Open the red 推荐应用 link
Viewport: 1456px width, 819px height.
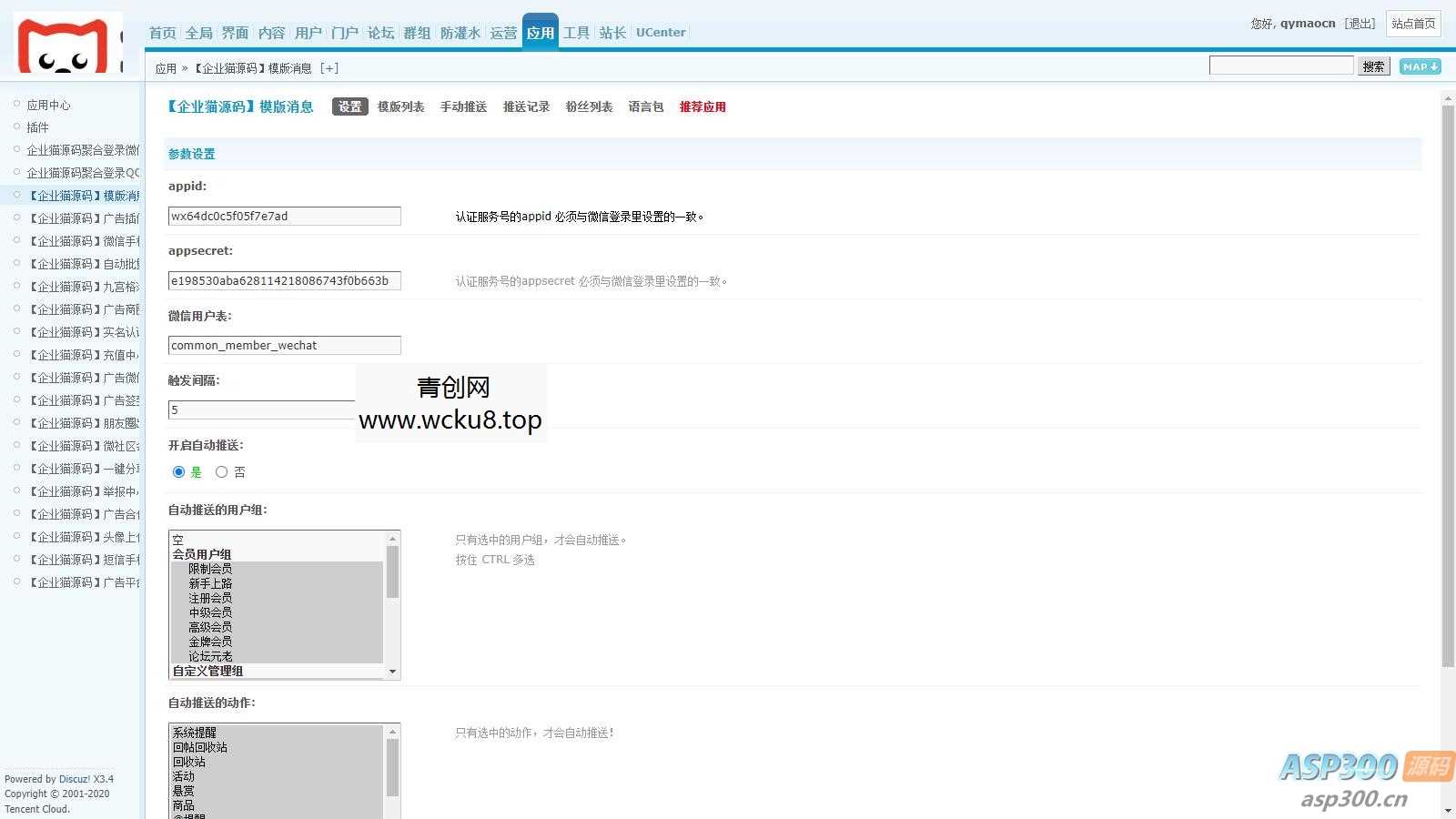coord(702,106)
